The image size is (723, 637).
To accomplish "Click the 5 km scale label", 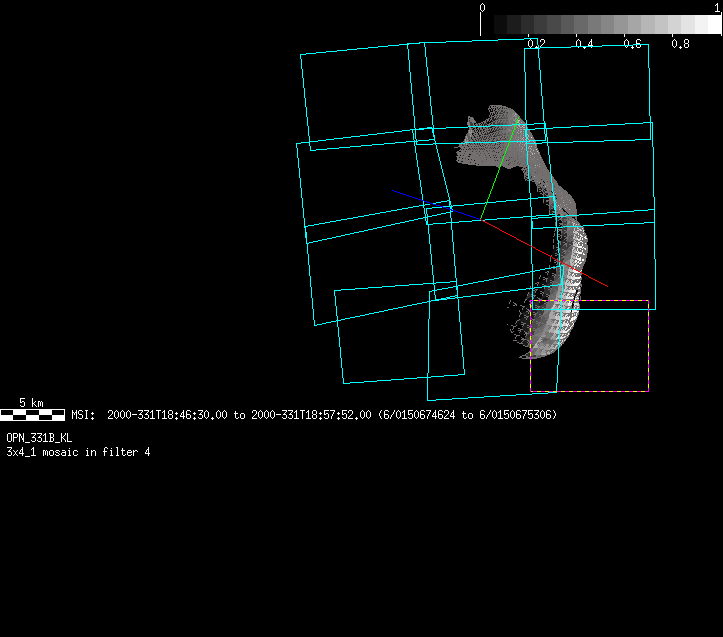I will (32, 402).
